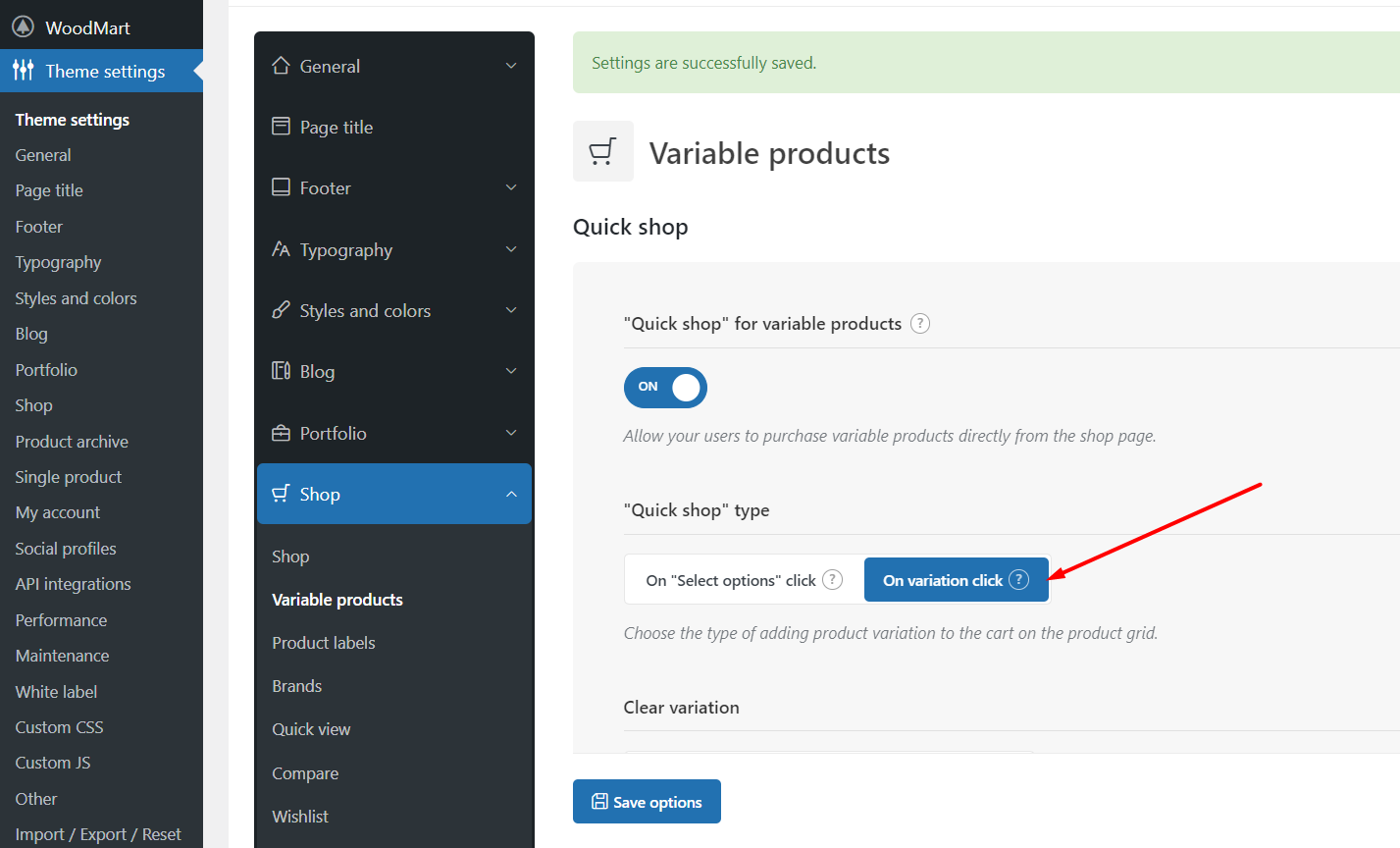The image size is (1400, 848).
Task: Open Typography in WordPress sidebar
Action: pyautogui.click(x=58, y=262)
